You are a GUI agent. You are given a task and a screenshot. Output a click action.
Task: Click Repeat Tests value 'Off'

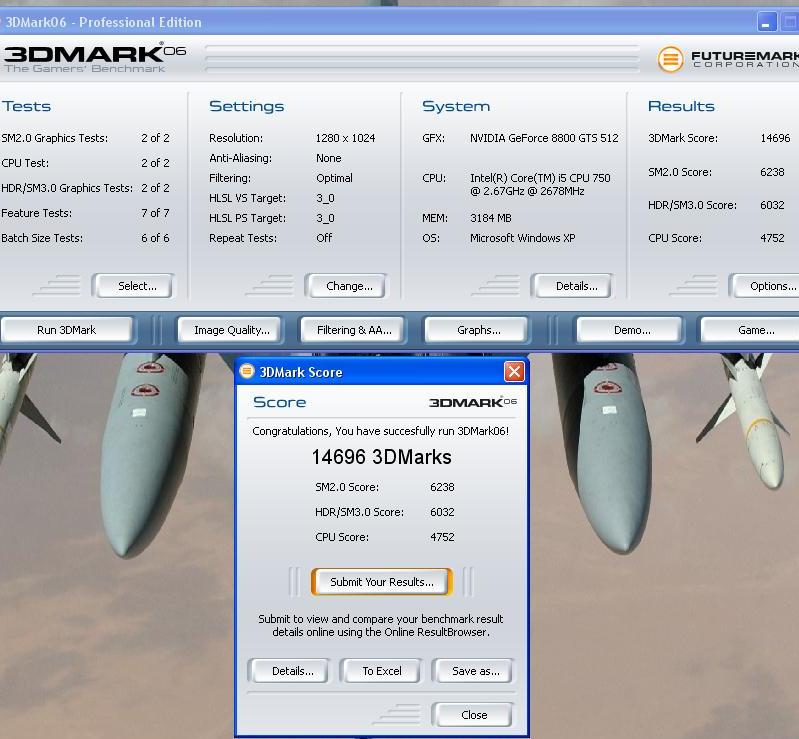tap(324, 238)
